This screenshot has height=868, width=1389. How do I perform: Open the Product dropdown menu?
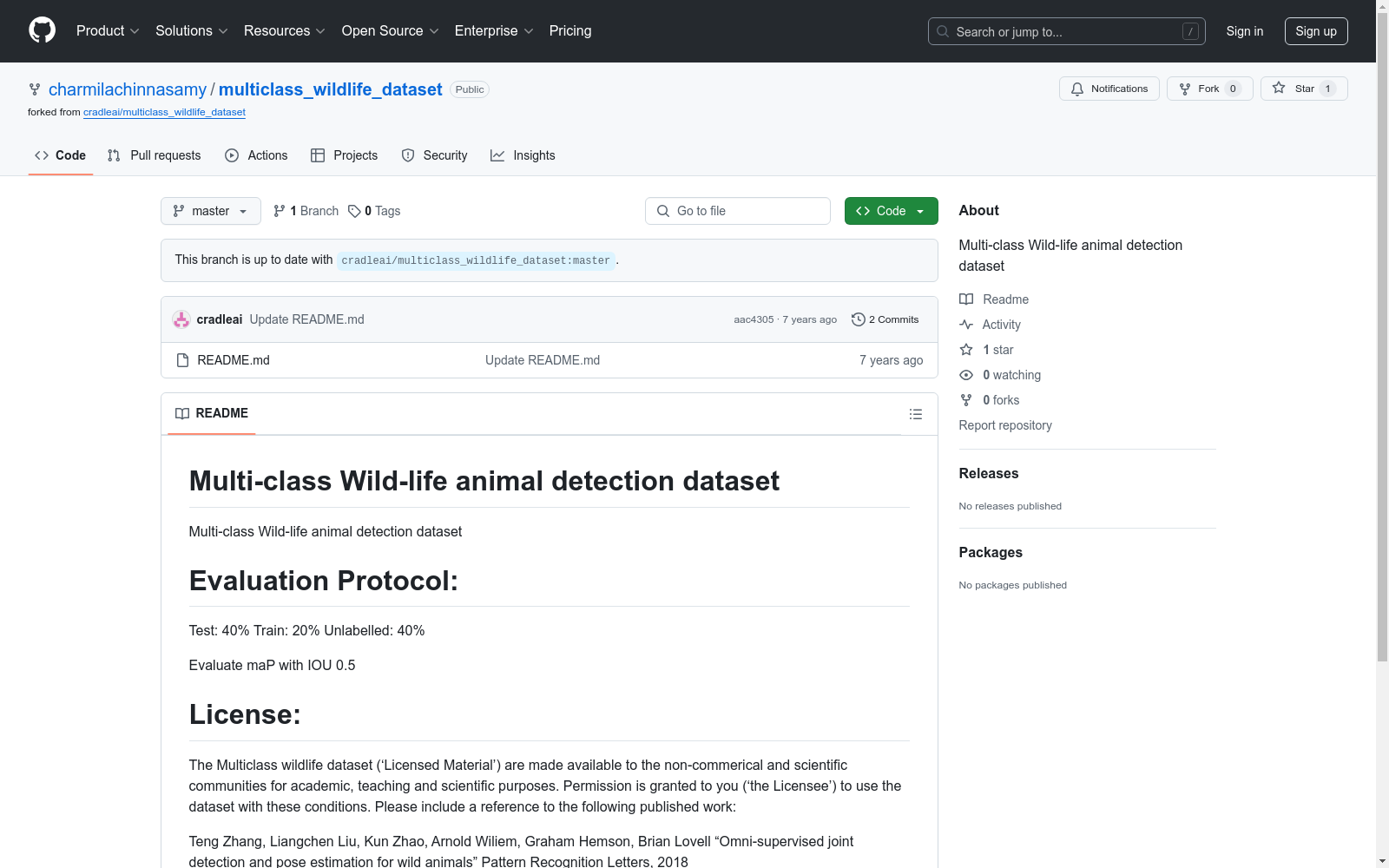click(108, 31)
